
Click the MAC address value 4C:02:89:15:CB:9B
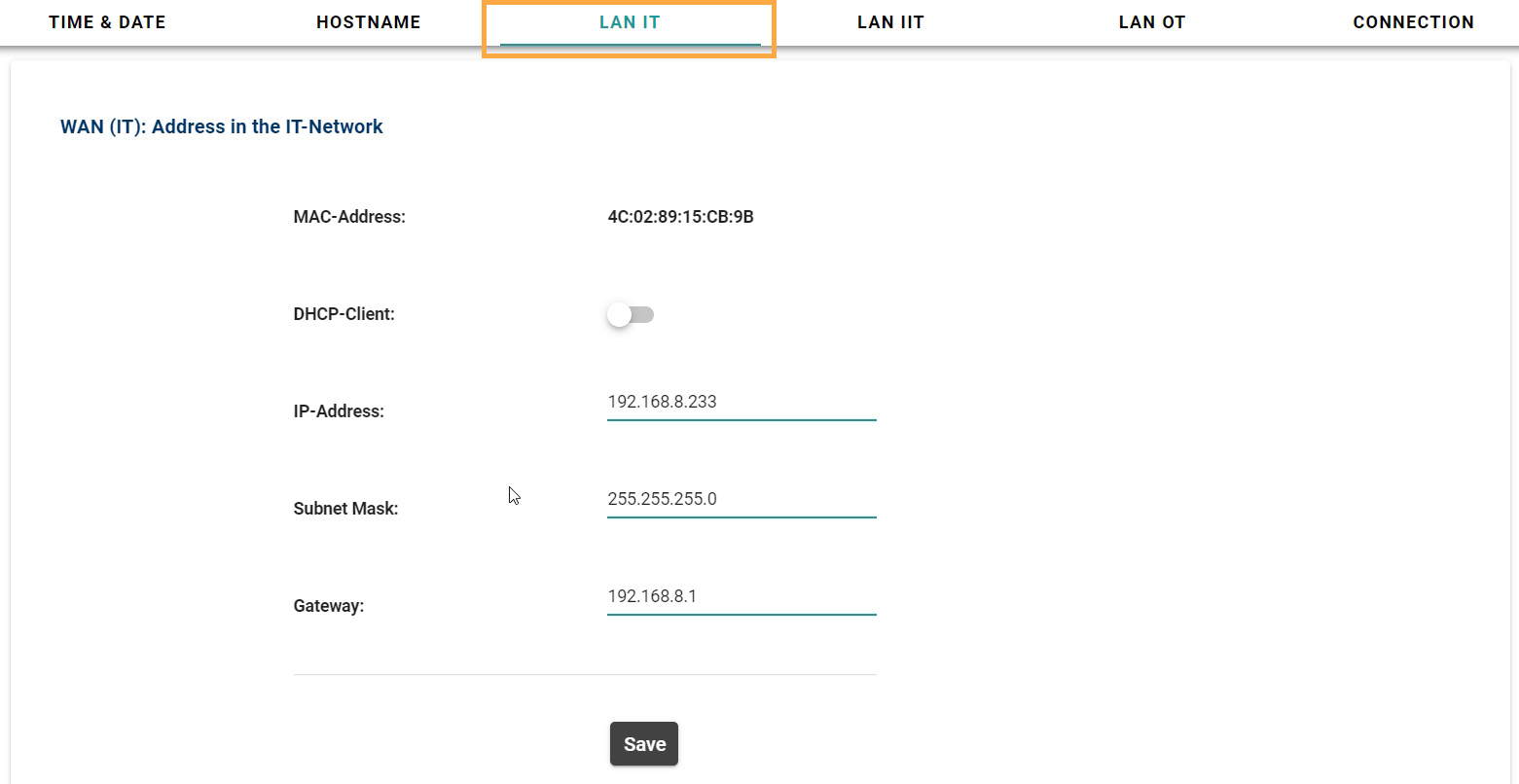(x=680, y=217)
